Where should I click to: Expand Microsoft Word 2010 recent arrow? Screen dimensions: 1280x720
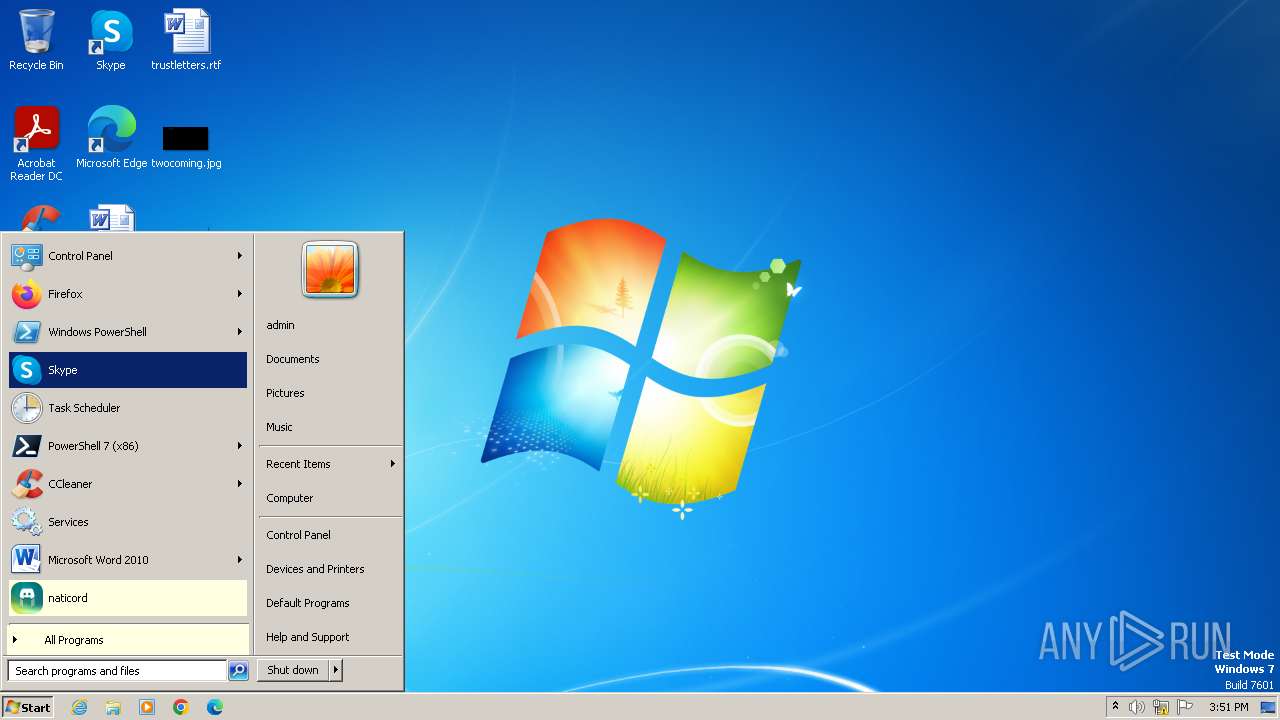click(240, 560)
